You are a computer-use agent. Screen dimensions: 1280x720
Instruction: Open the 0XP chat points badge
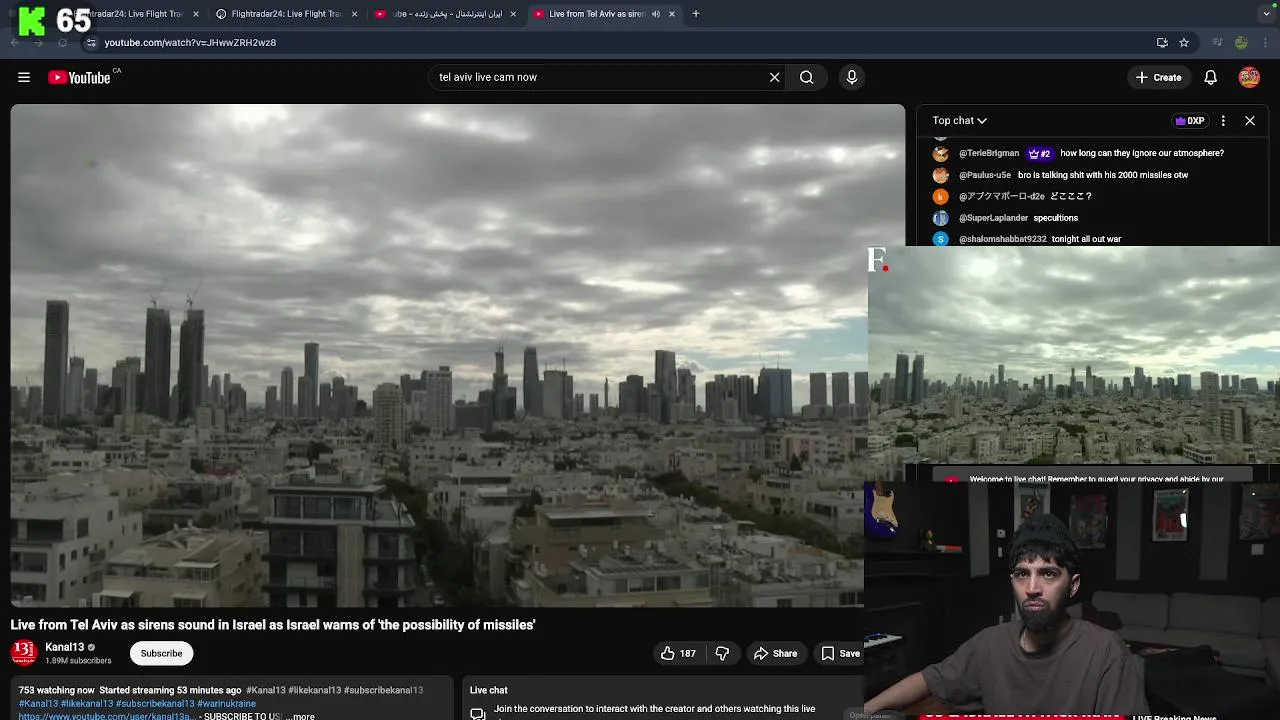point(1190,120)
